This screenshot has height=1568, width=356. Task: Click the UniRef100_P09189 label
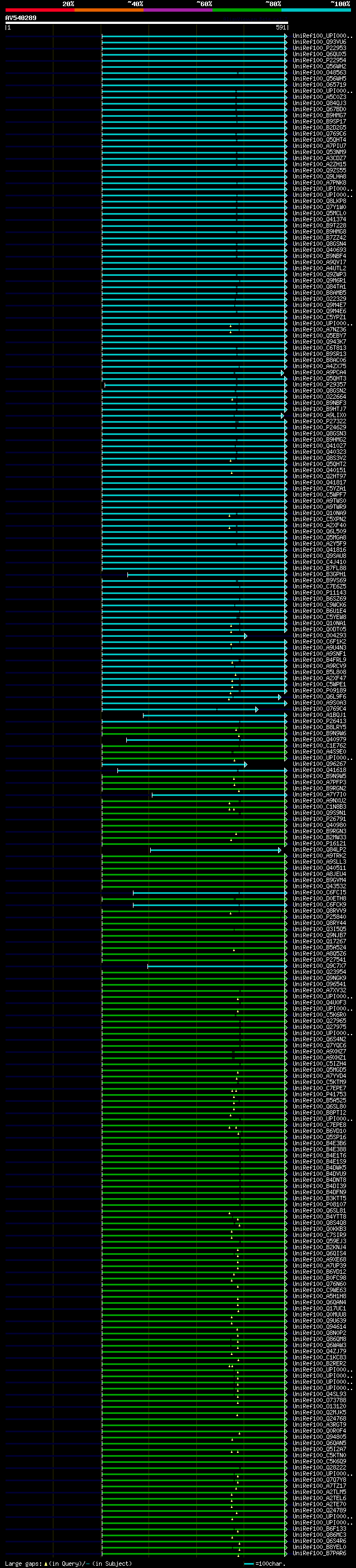319,691
